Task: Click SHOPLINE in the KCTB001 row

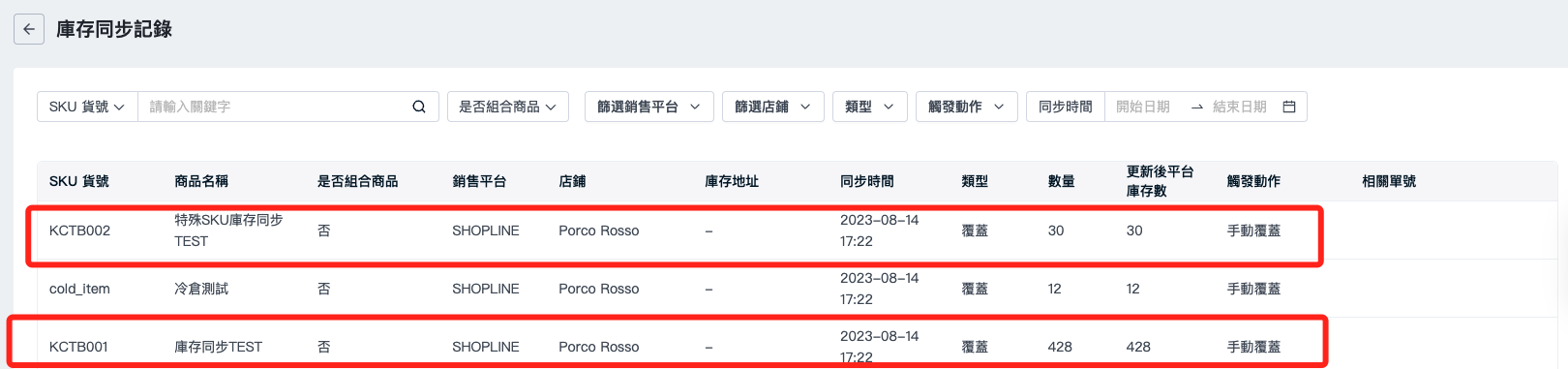Action: click(x=486, y=347)
